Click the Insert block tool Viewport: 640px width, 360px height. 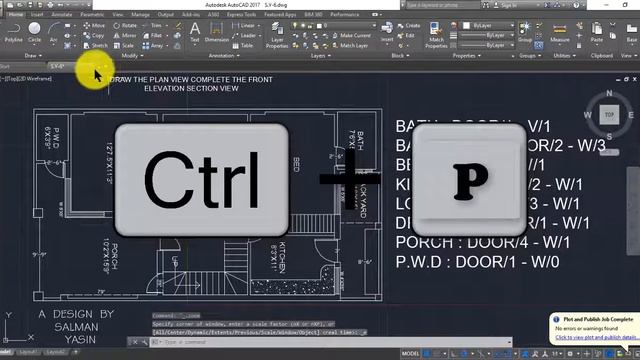pos(387,33)
